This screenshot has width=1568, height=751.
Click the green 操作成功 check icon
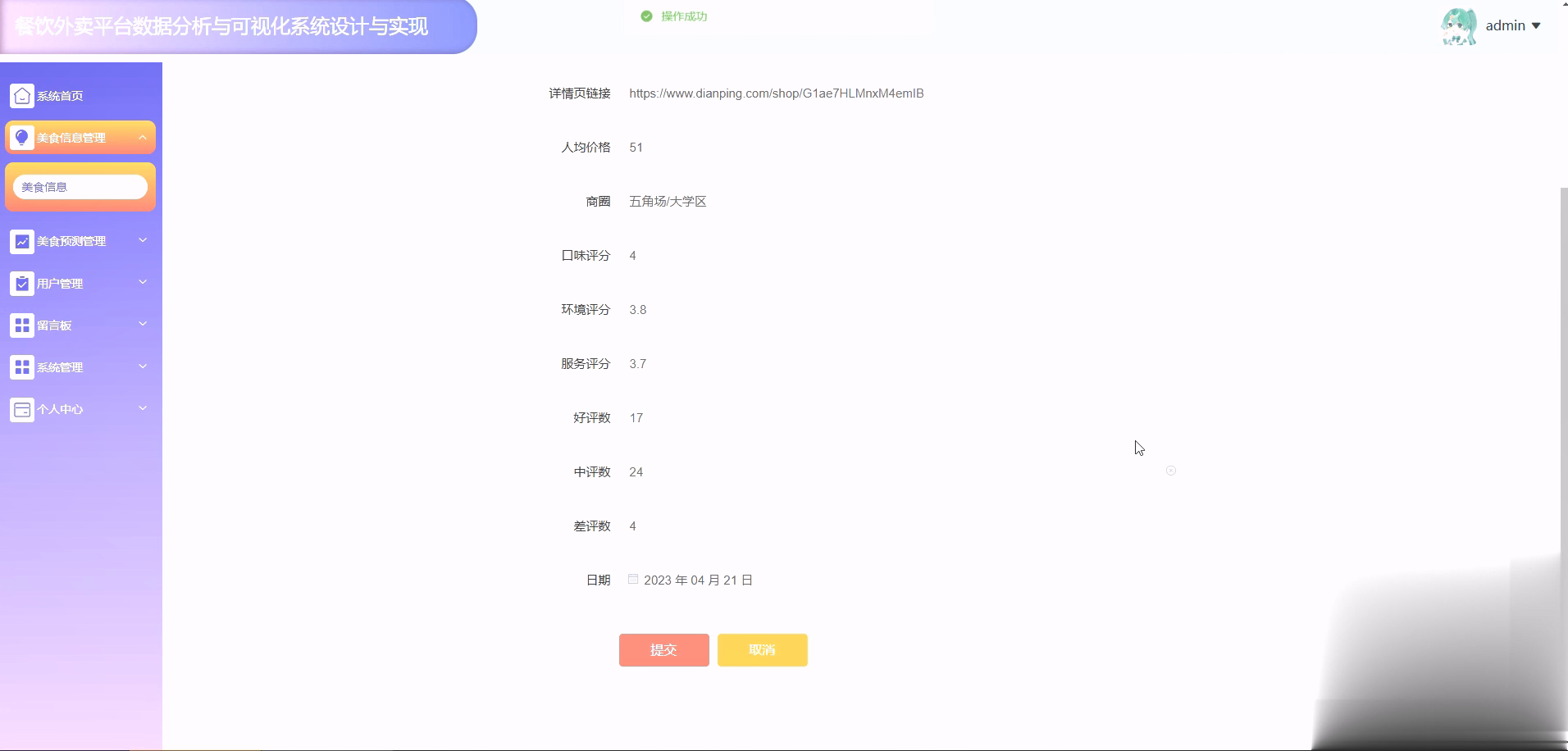point(646,16)
